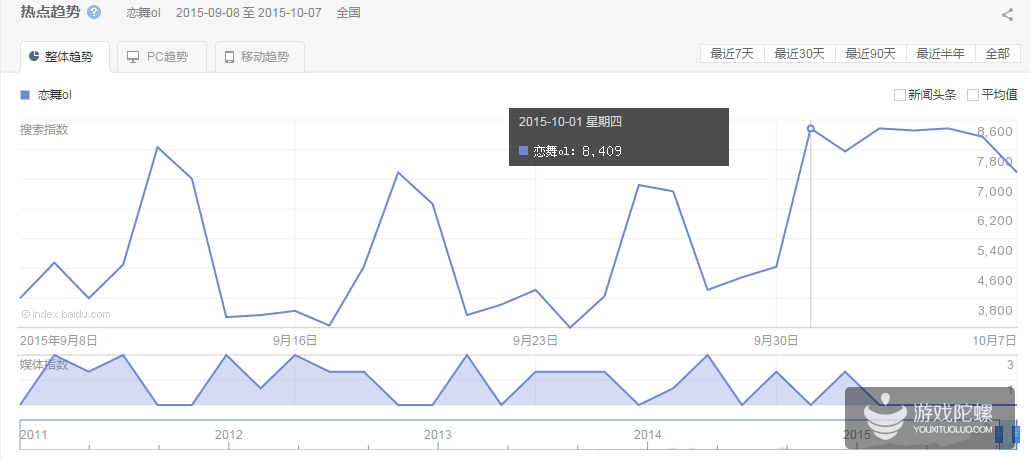Click the pie chart icon on 整体趋势 tab
1030x459 pixels.
[x=35, y=57]
